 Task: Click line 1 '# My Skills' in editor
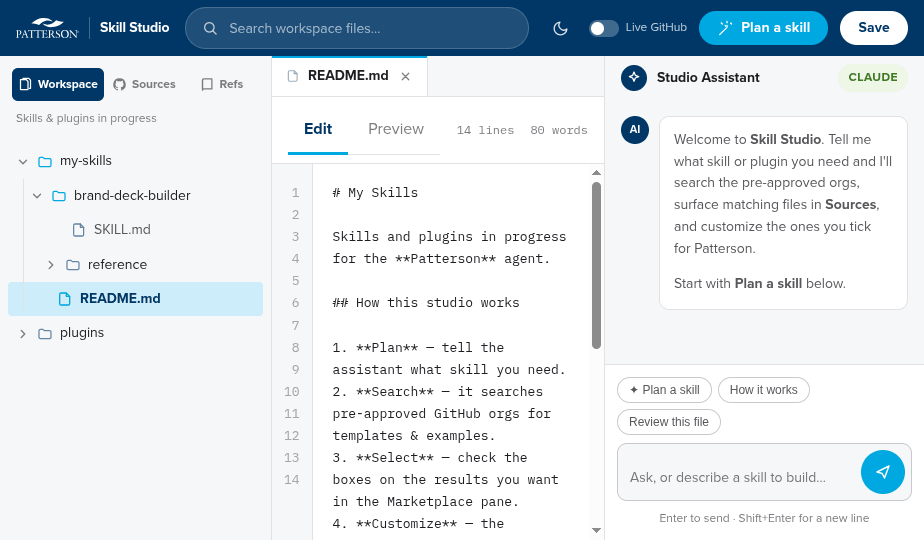tap(375, 193)
